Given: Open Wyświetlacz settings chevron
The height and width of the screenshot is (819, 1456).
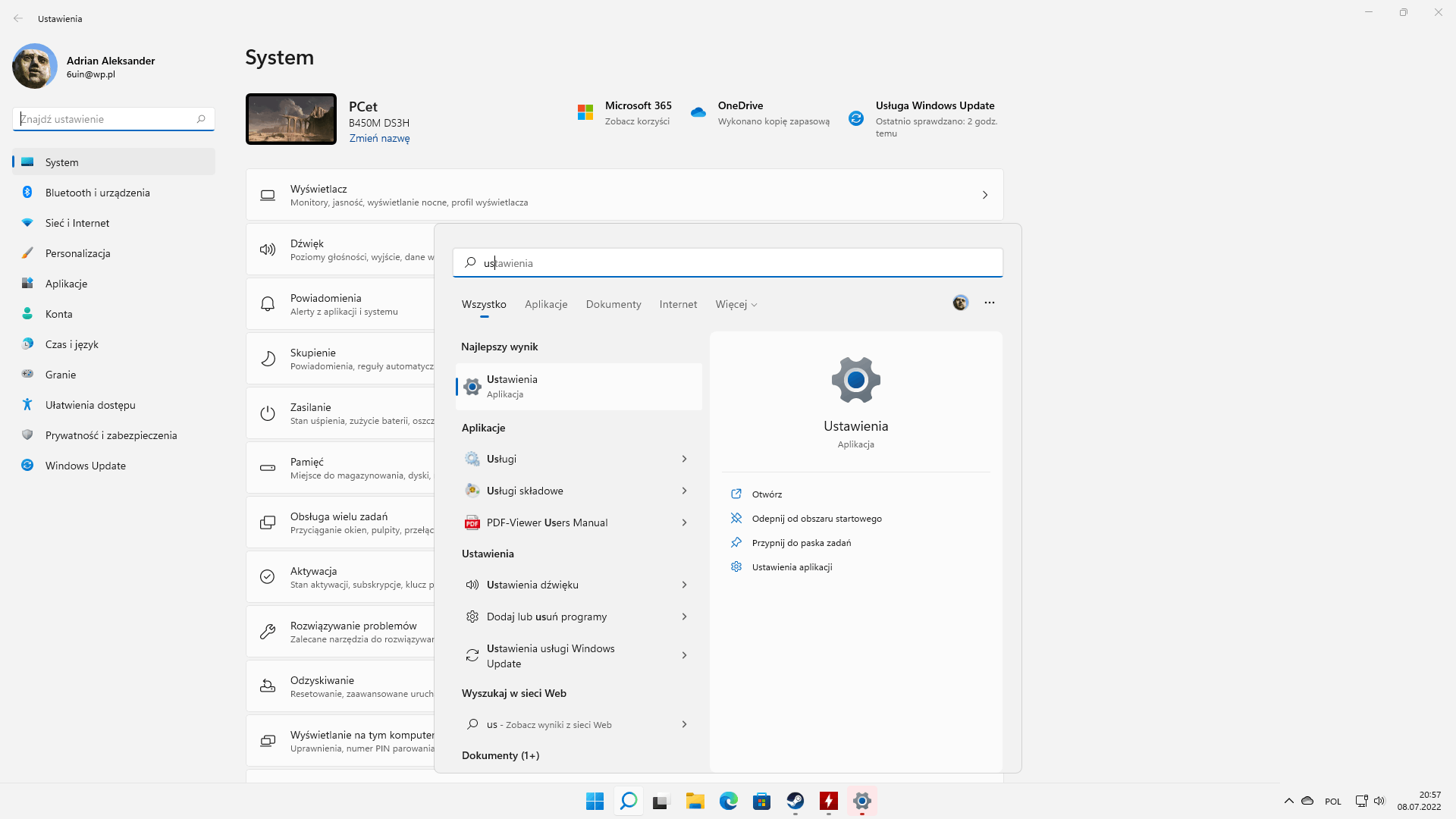Looking at the screenshot, I should (984, 195).
